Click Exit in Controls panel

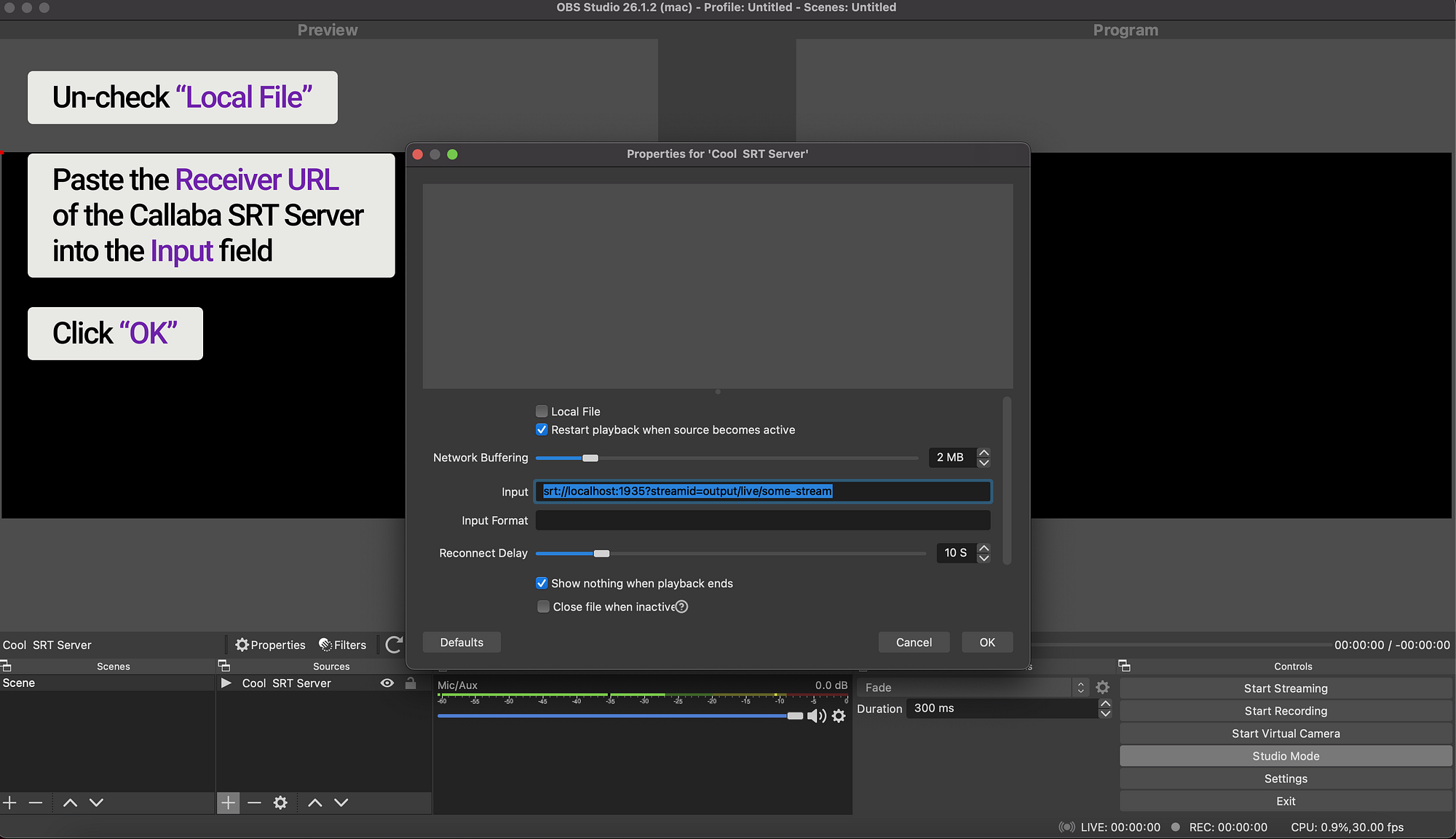click(x=1286, y=801)
